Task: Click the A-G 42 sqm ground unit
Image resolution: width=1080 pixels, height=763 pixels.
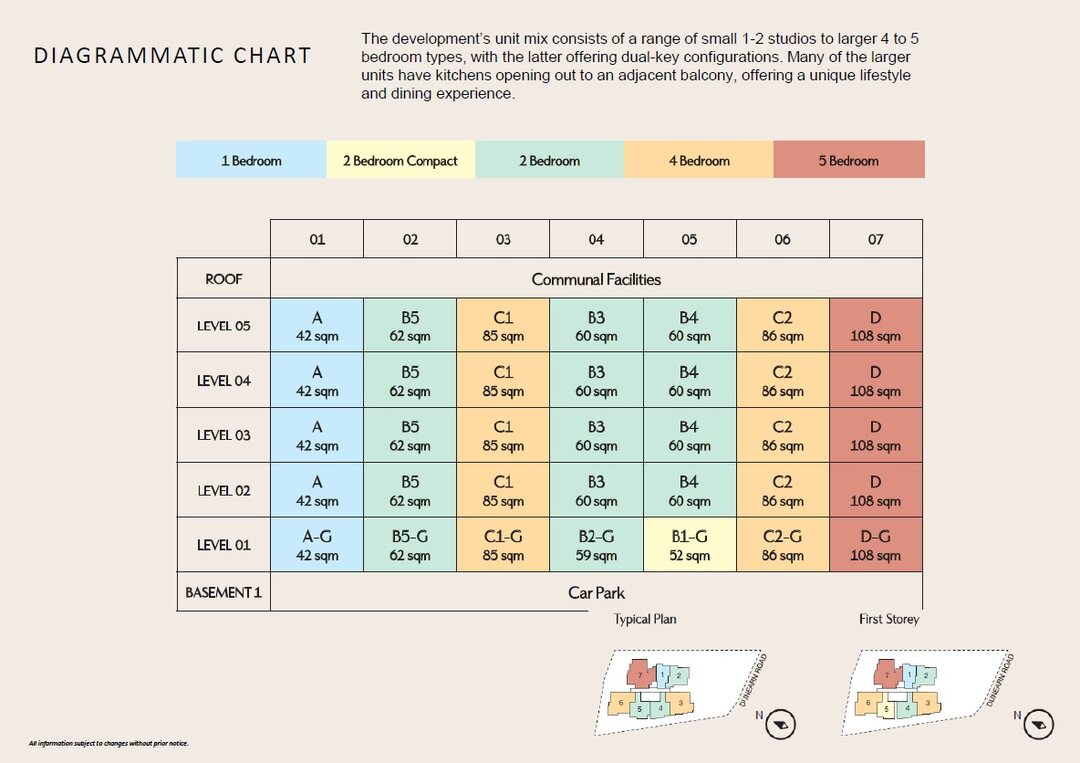Action: coord(317,545)
